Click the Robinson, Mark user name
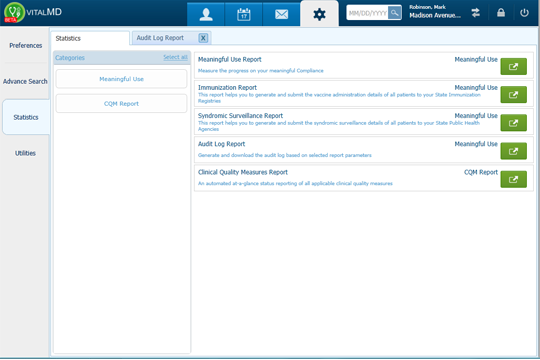 [x=427, y=7]
